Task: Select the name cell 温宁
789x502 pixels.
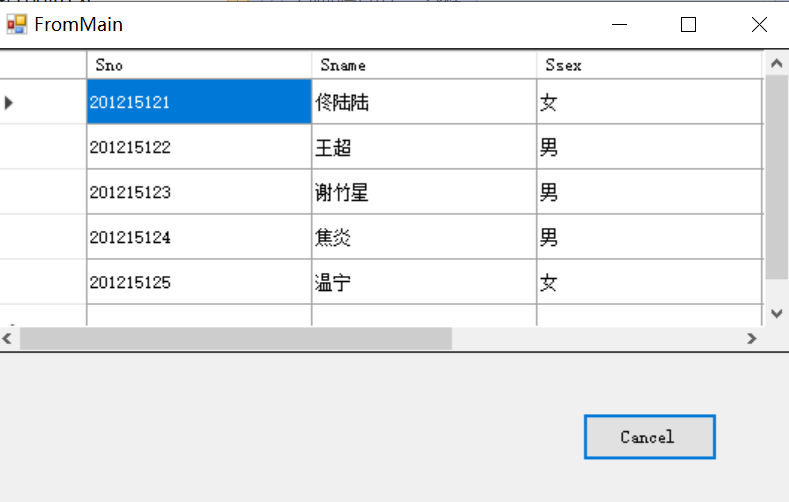Action: (424, 282)
